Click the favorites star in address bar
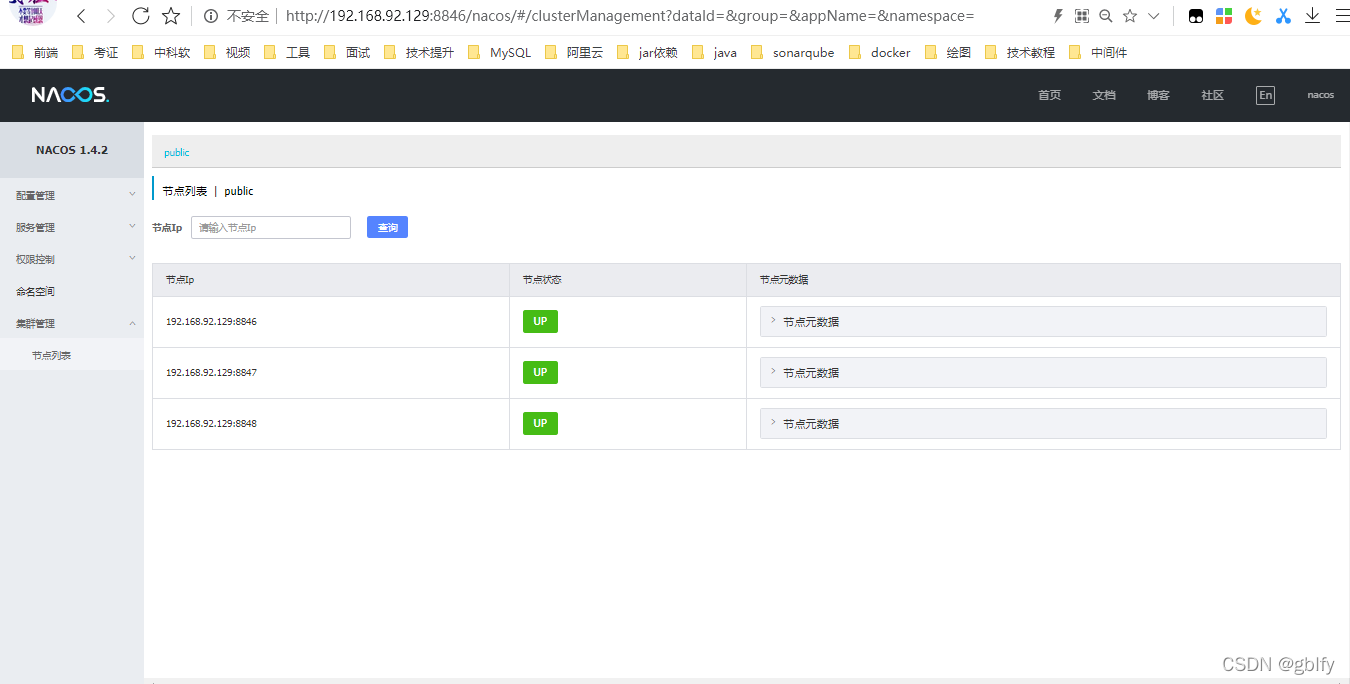 click(x=1130, y=16)
